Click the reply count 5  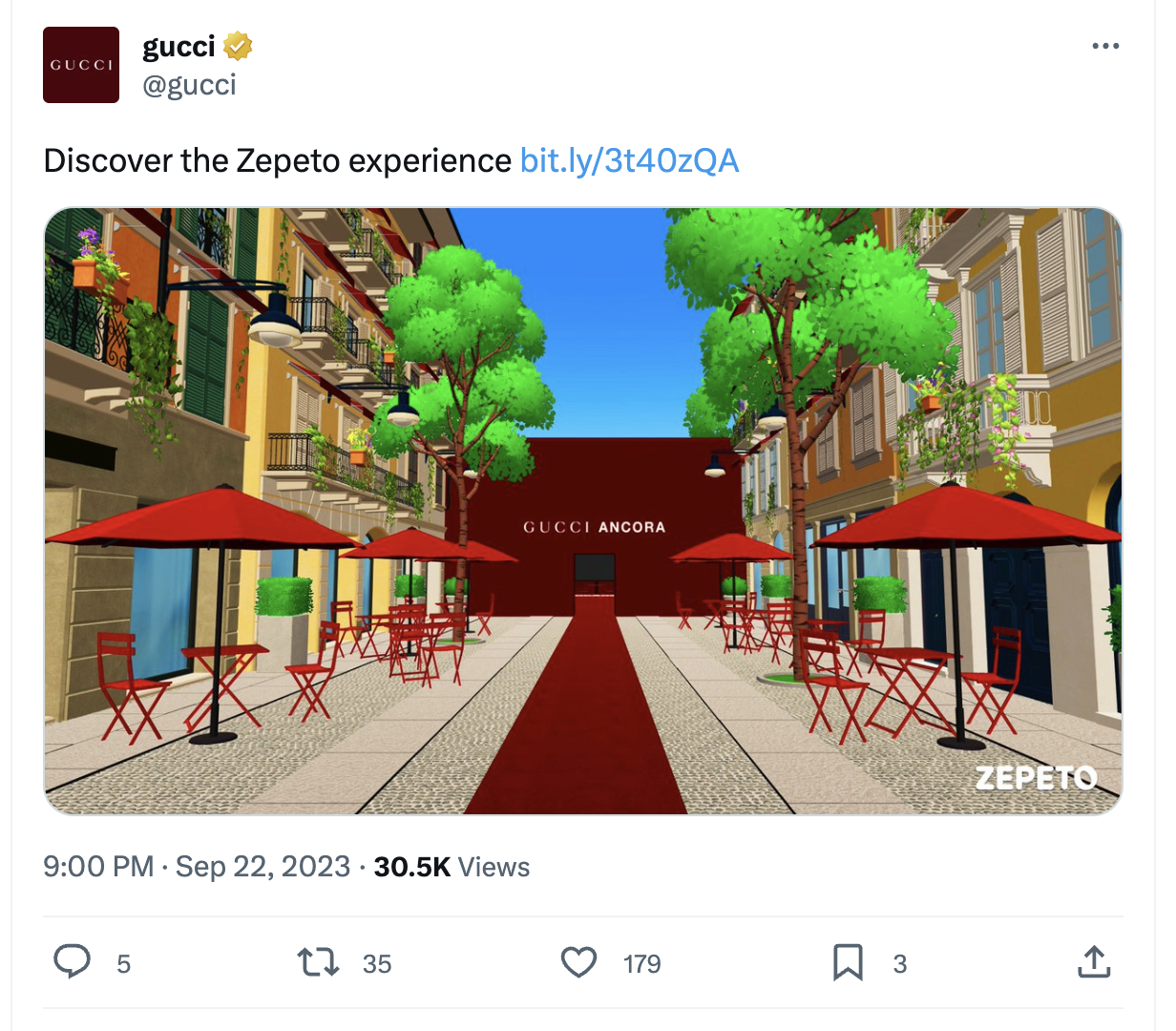(x=123, y=964)
